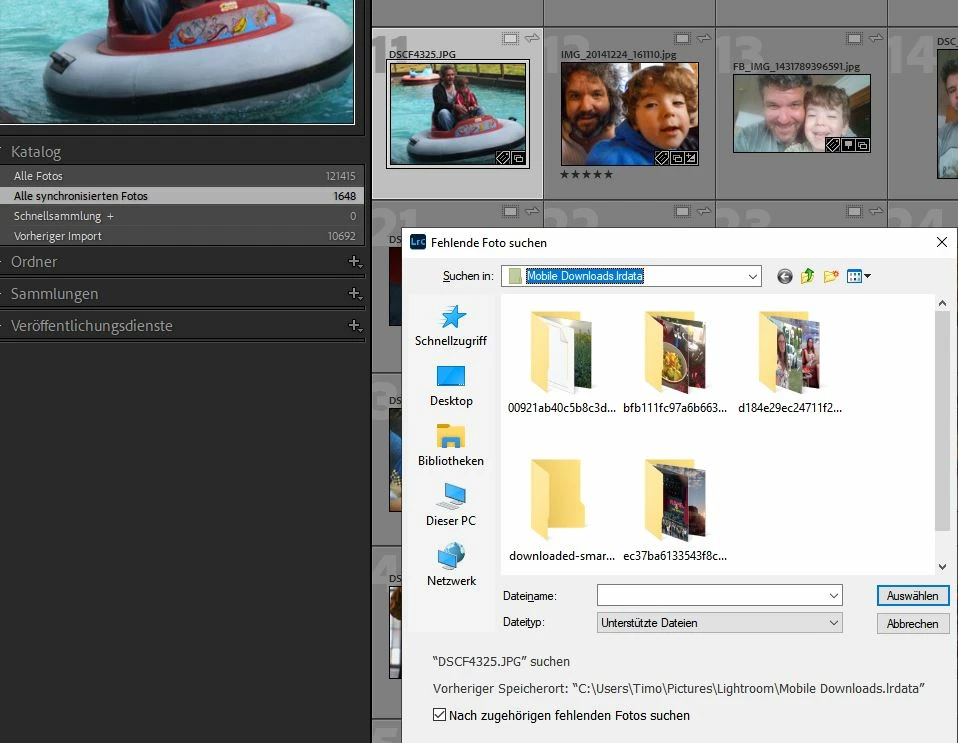Viewport: 958px width, 743px height.
Task: Click sync arrows icon above IMG_20141224_161110.jpg
Action: (704, 38)
